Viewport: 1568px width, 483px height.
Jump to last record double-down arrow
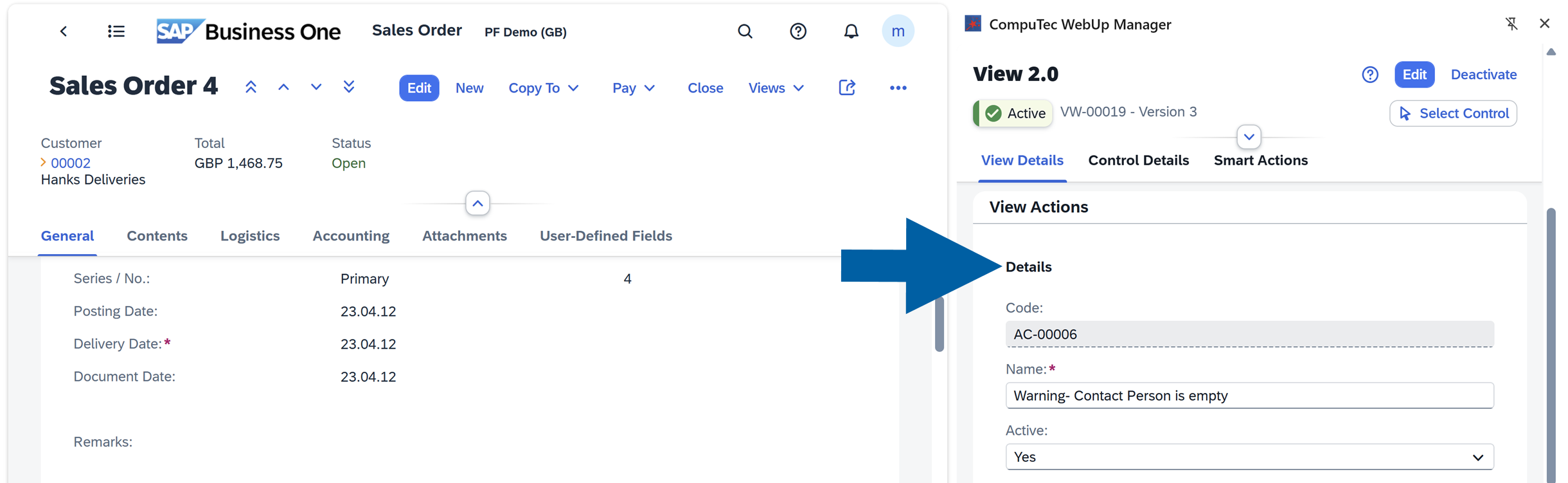349,87
